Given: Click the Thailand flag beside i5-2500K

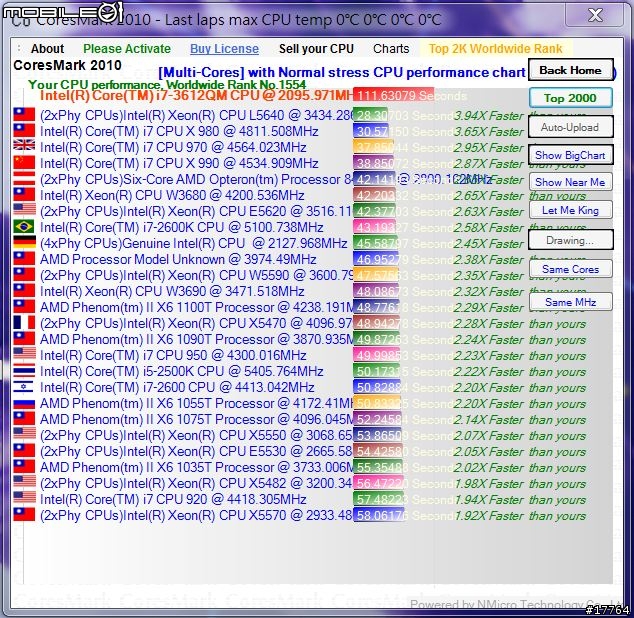Looking at the screenshot, I should (x=24, y=370).
